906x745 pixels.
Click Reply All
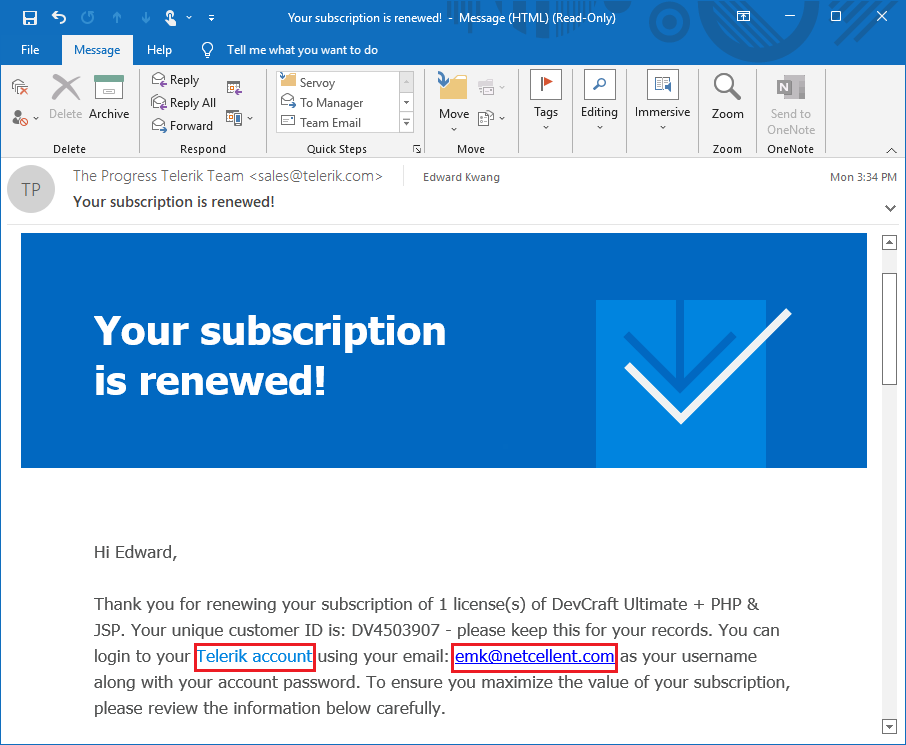click(183, 103)
